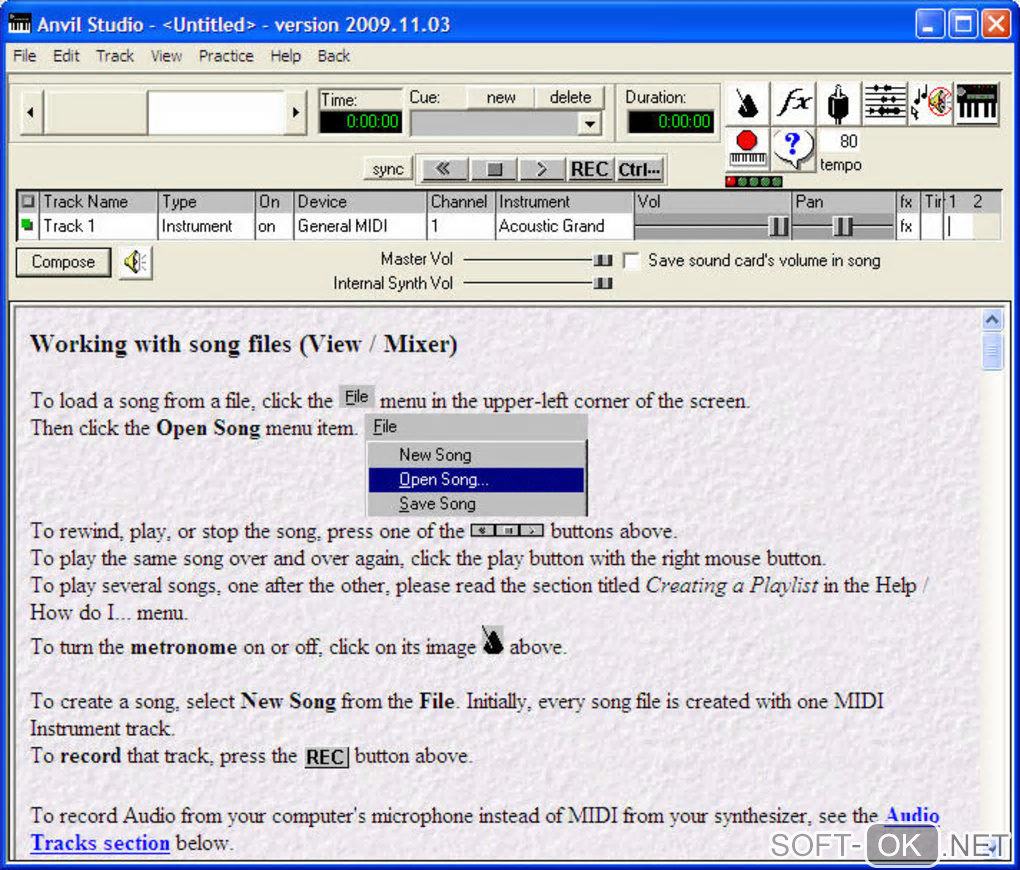Click the muted notes speaker icon
Screen dimensions: 1020x870
[x=930, y=104]
